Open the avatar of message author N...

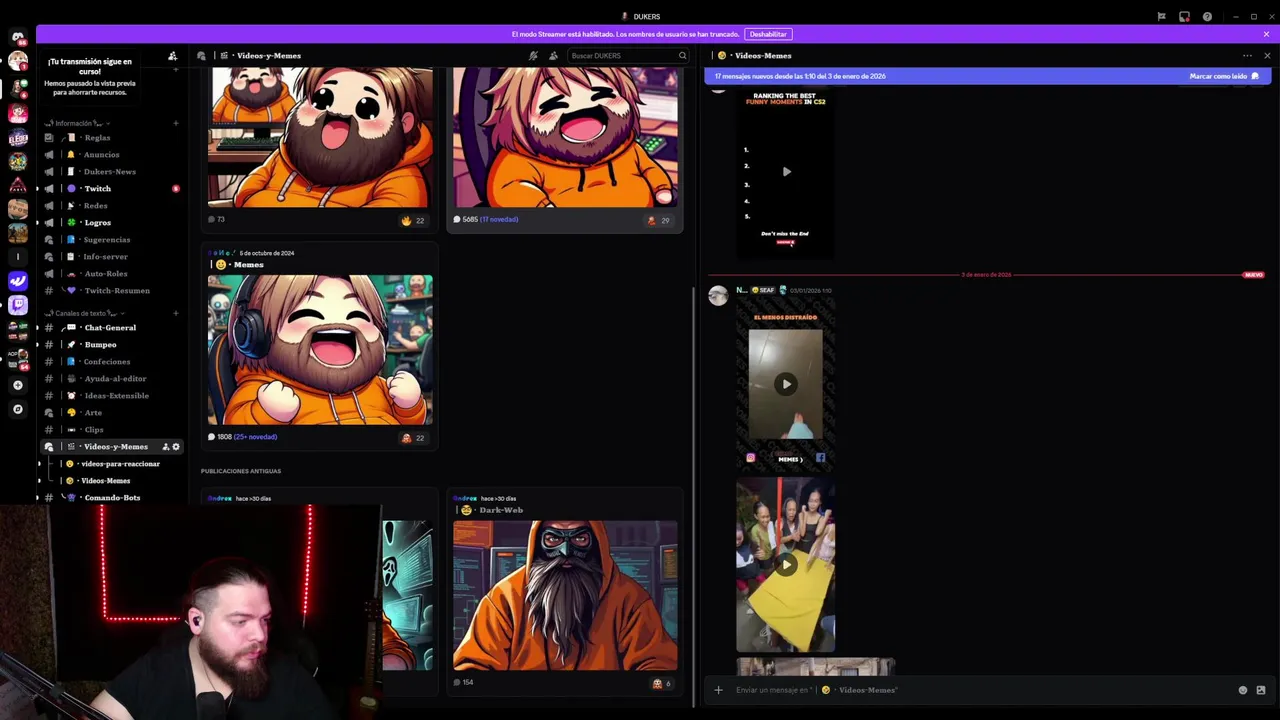718,295
